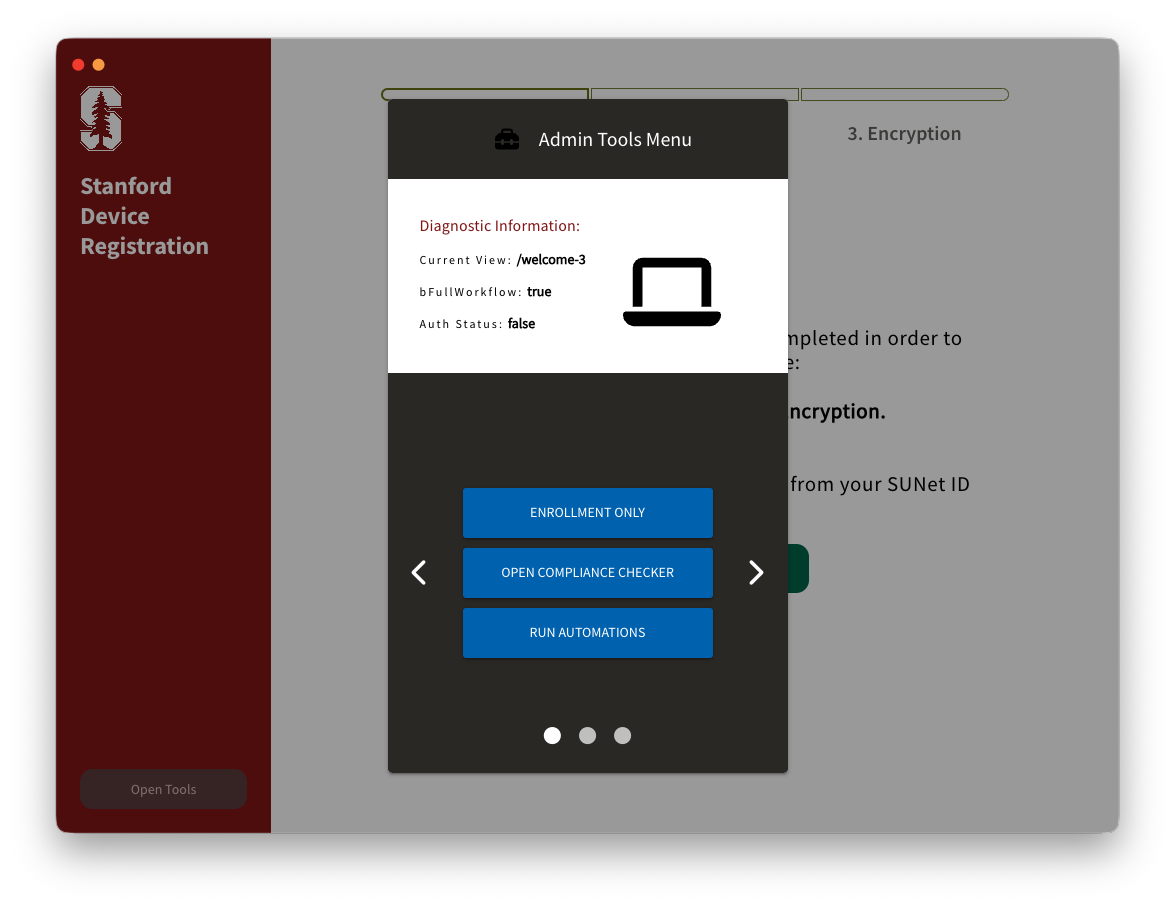
Task: Click the Admin Tools Menu title
Action: pos(614,140)
